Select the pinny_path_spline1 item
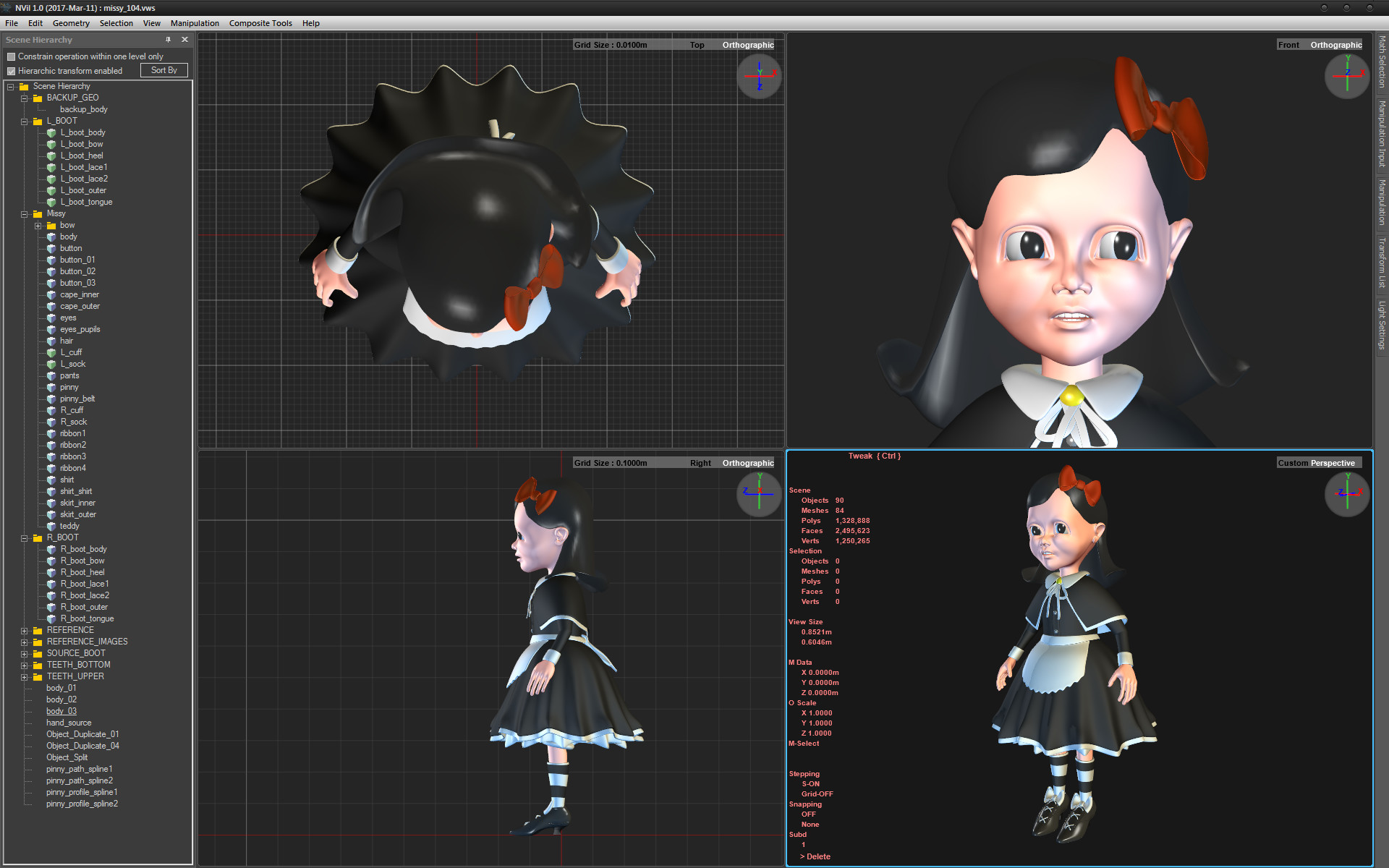 point(80,769)
